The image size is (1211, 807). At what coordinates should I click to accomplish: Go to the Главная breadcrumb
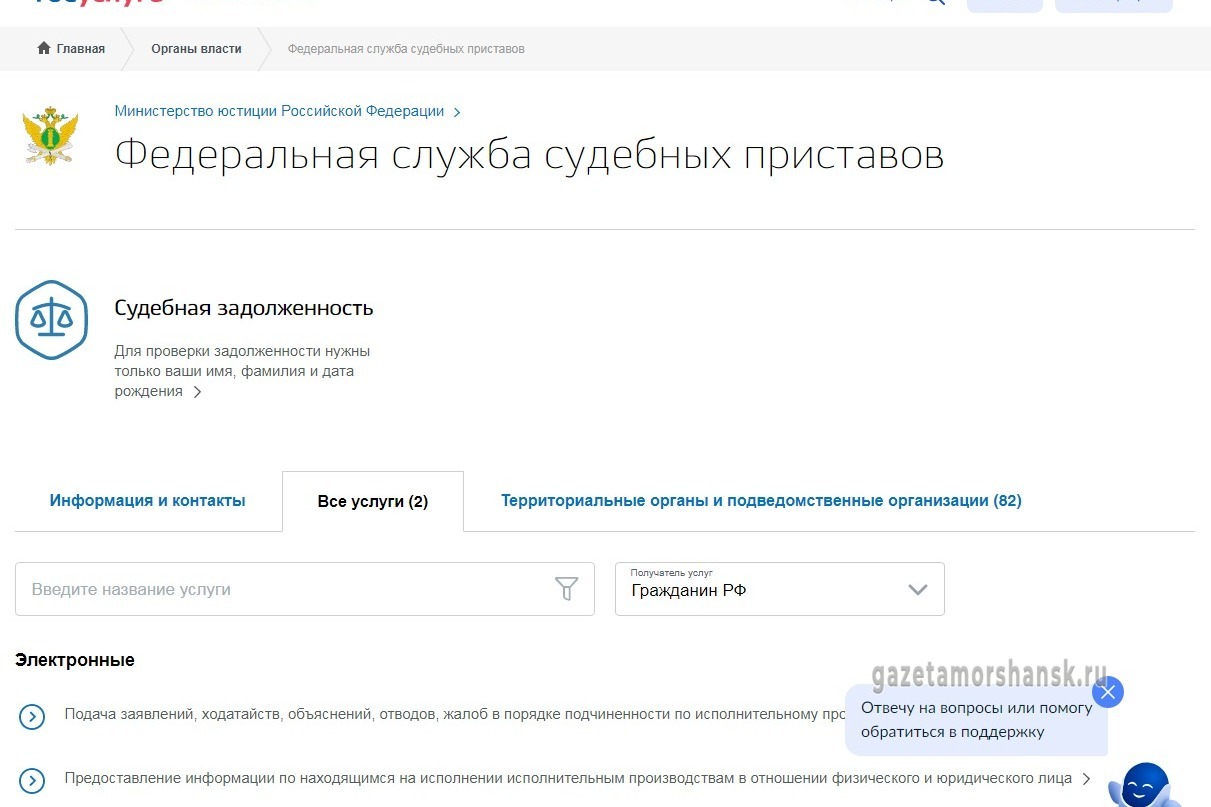[81, 49]
